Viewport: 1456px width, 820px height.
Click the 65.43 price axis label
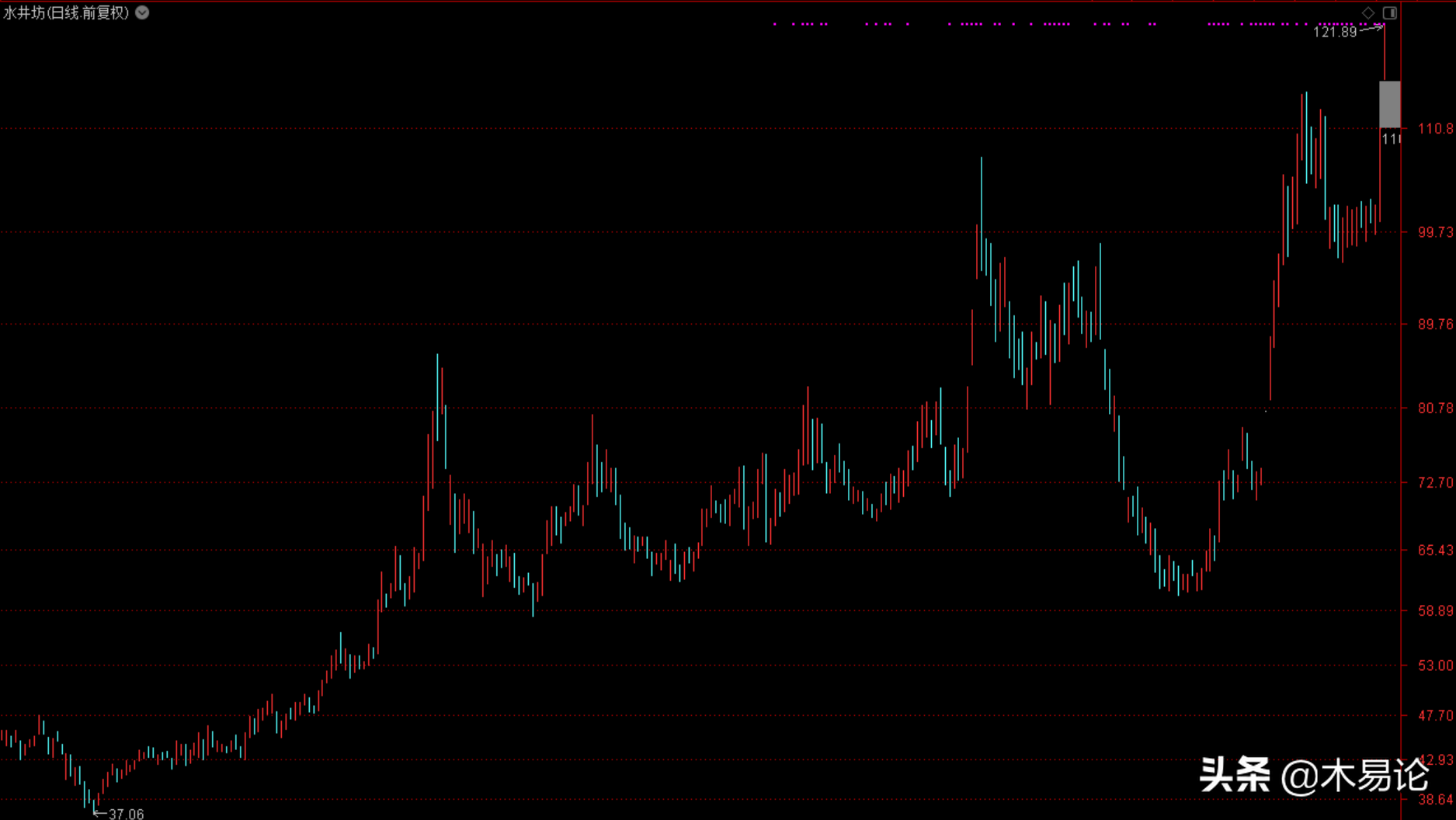click(x=1435, y=550)
